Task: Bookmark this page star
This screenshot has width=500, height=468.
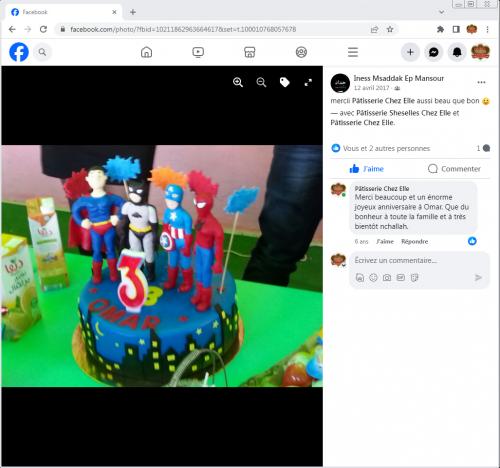Action: [390, 29]
